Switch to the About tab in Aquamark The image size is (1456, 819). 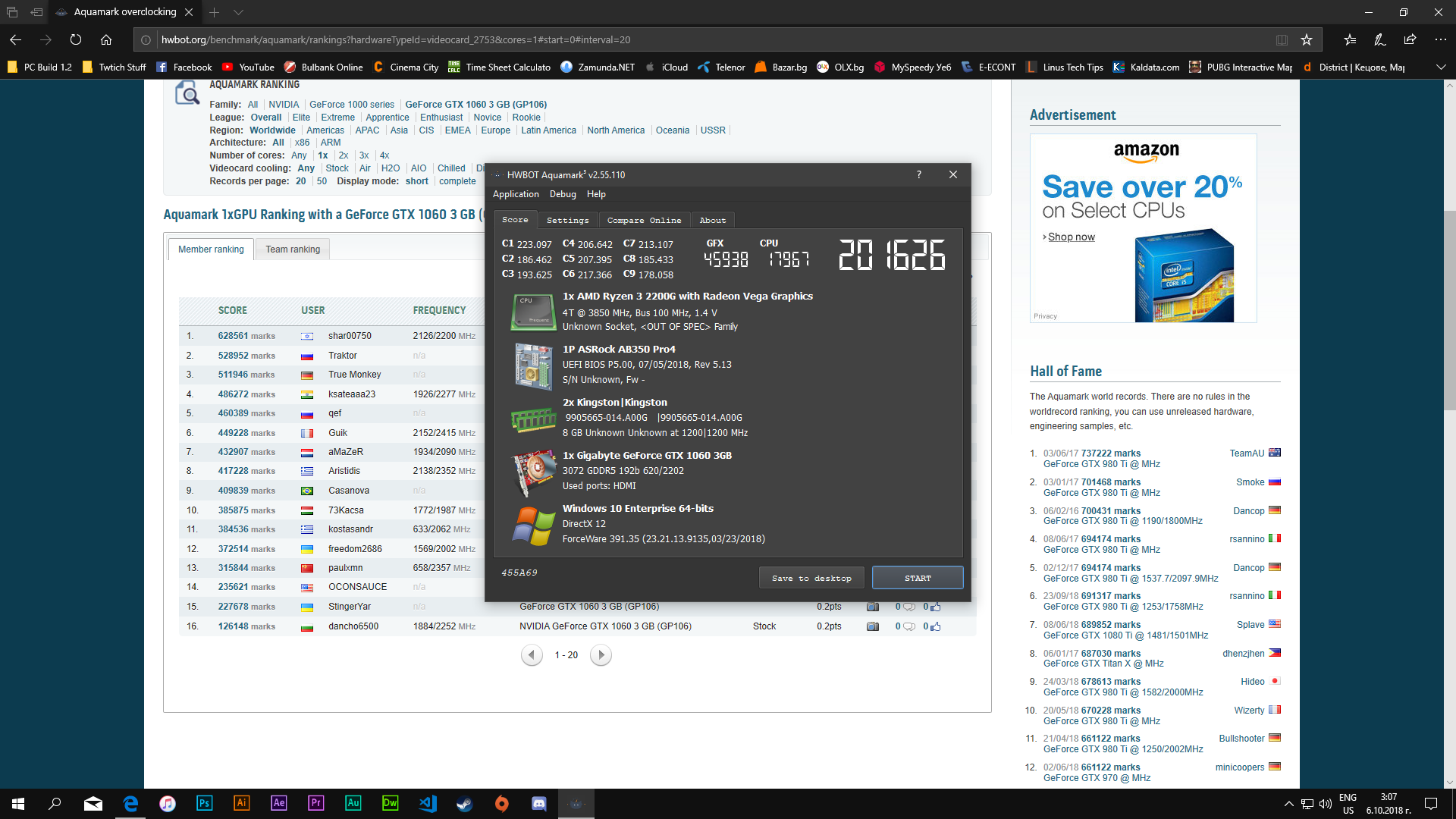[x=713, y=220]
